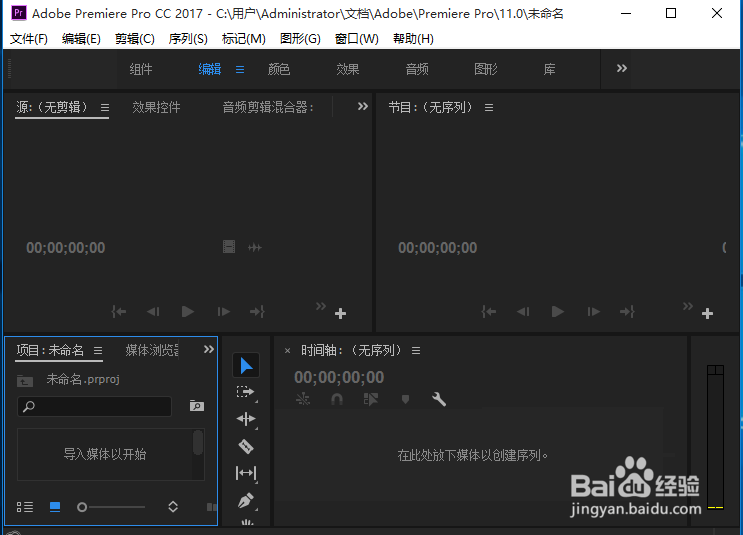The image size is (743, 535).
Task: Click find-in-bin folder search icon
Action: (x=197, y=406)
